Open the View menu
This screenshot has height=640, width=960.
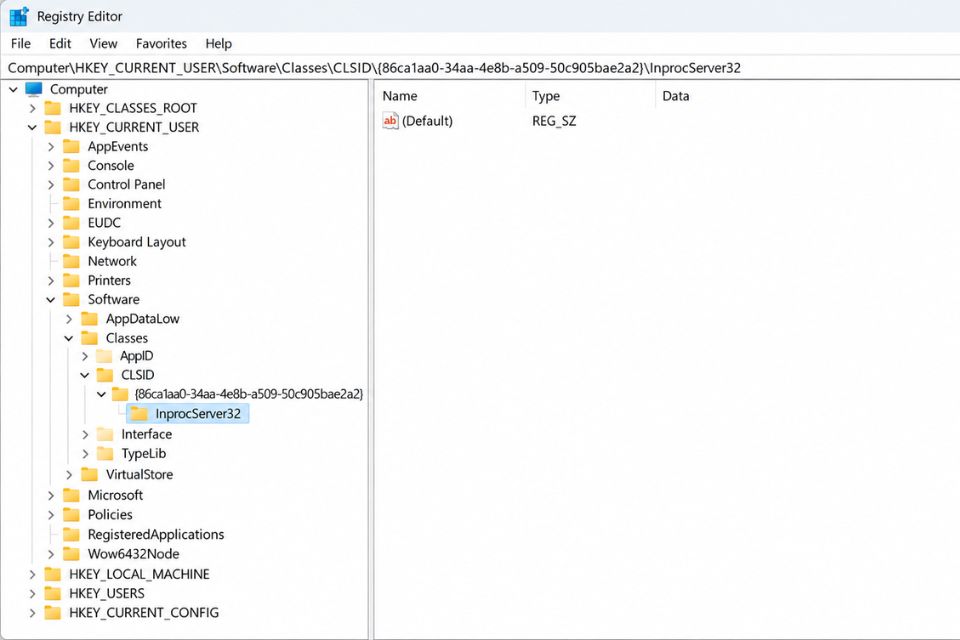[103, 43]
